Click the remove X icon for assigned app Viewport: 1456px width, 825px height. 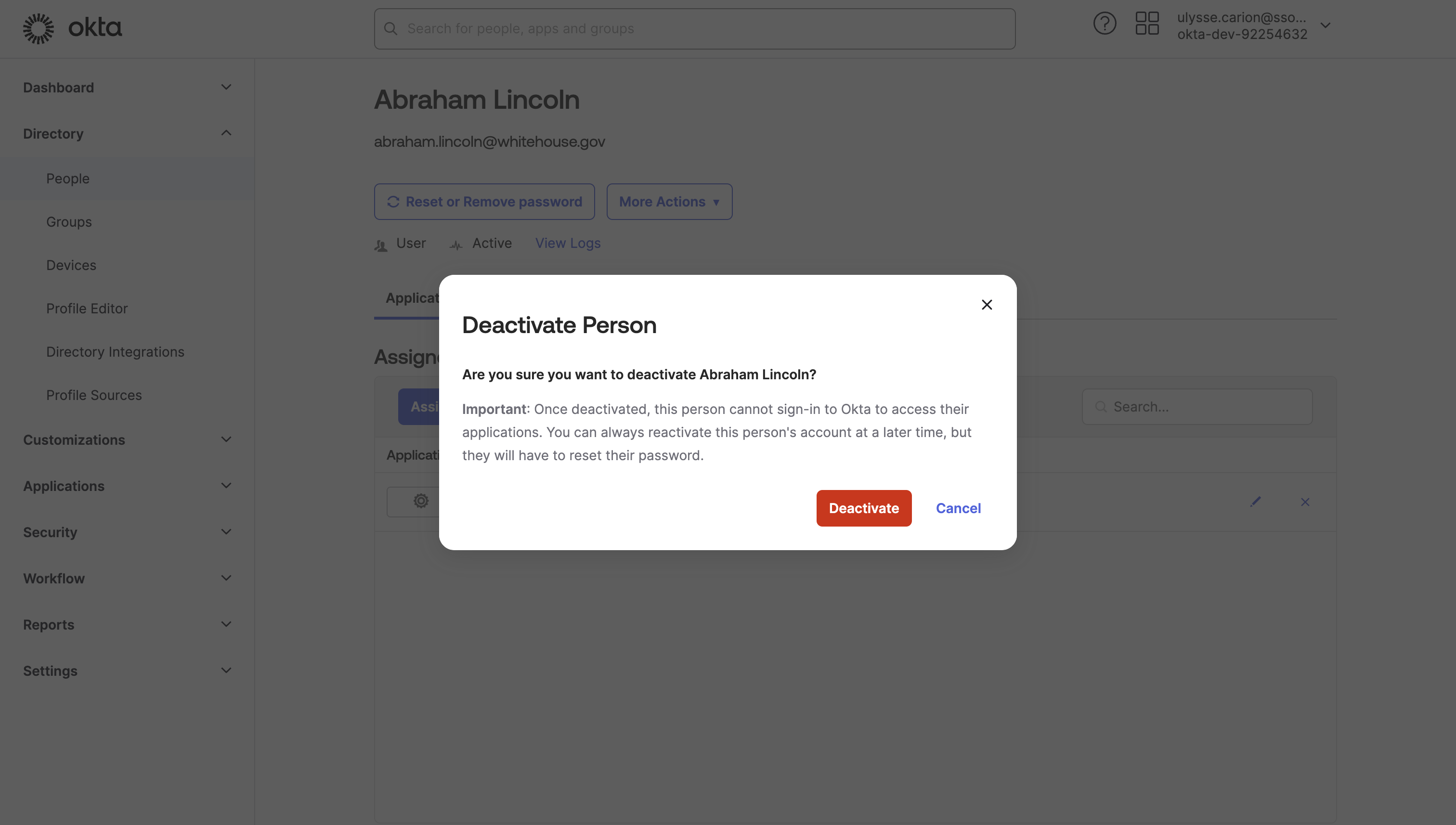pyautogui.click(x=1305, y=502)
